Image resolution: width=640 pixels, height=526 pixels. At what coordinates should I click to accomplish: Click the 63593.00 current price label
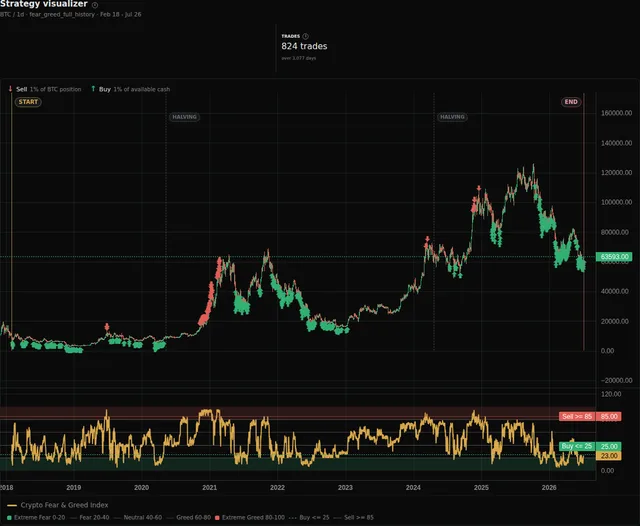[x=614, y=257]
